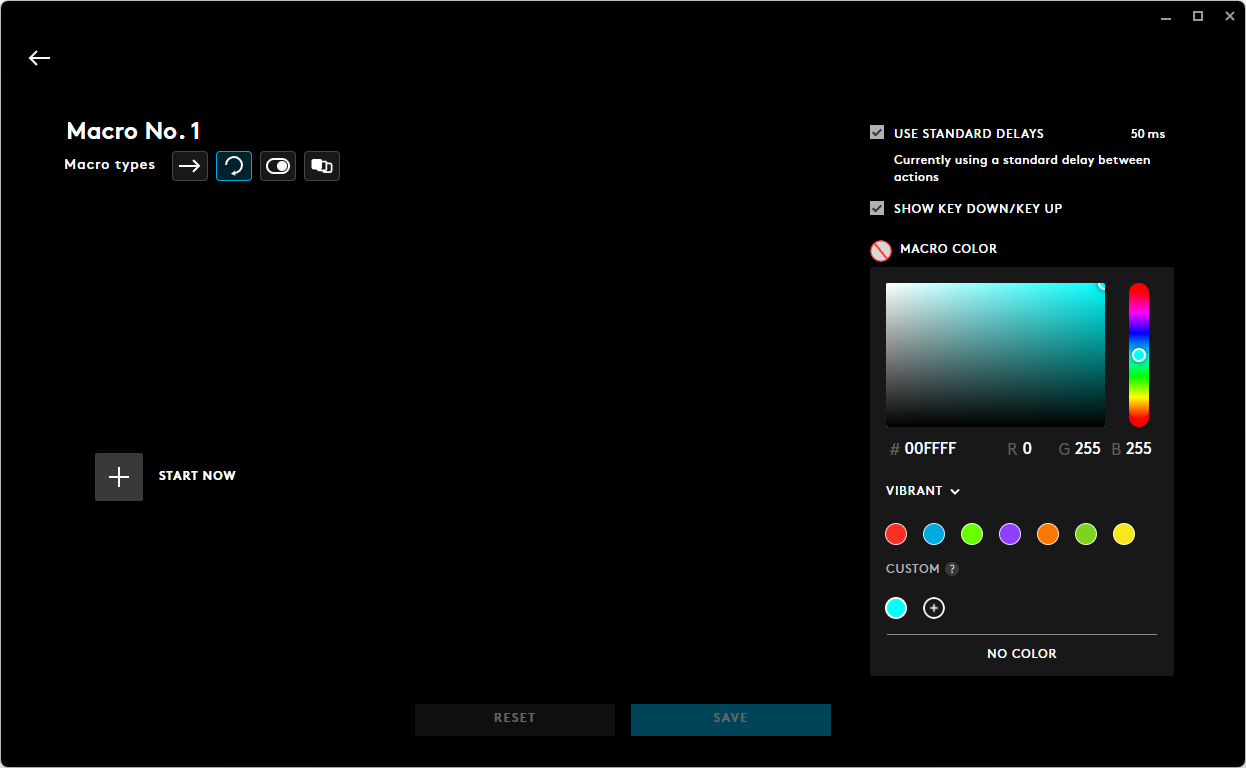Open the Custom colors help icon
The image size is (1246, 768).
[x=952, y=569]
